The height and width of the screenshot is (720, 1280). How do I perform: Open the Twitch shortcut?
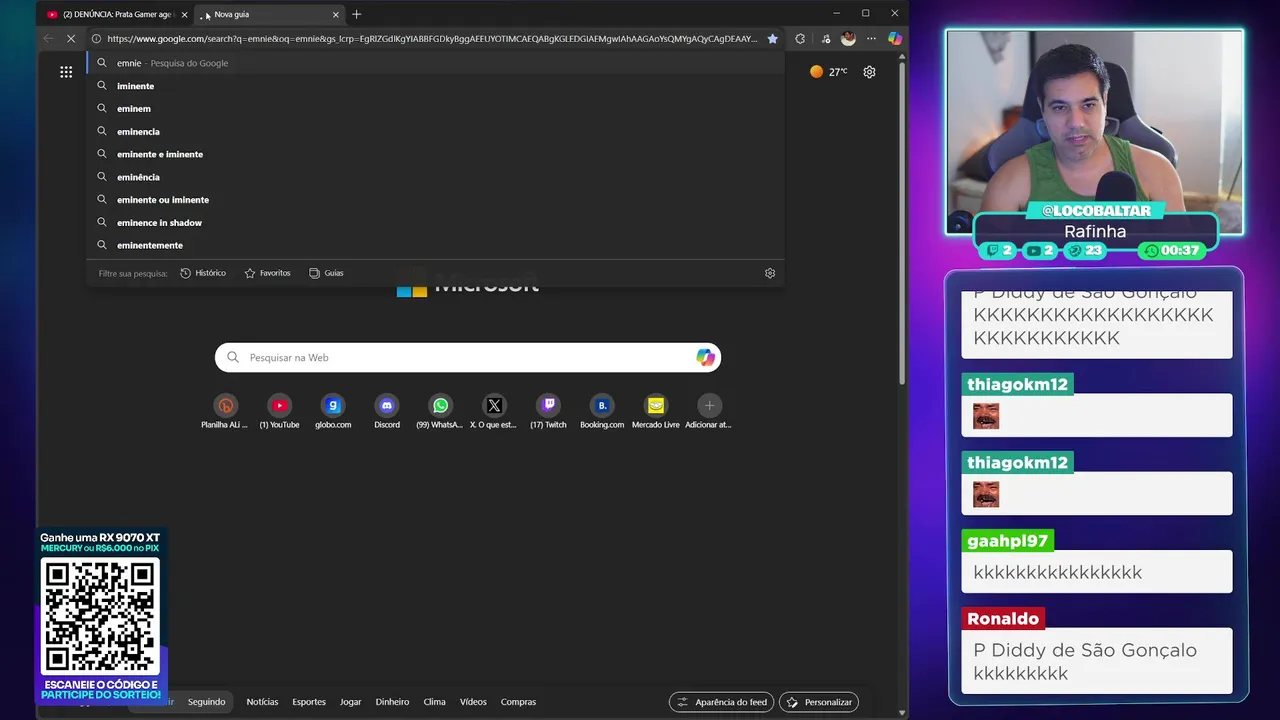tap(548, 411)
